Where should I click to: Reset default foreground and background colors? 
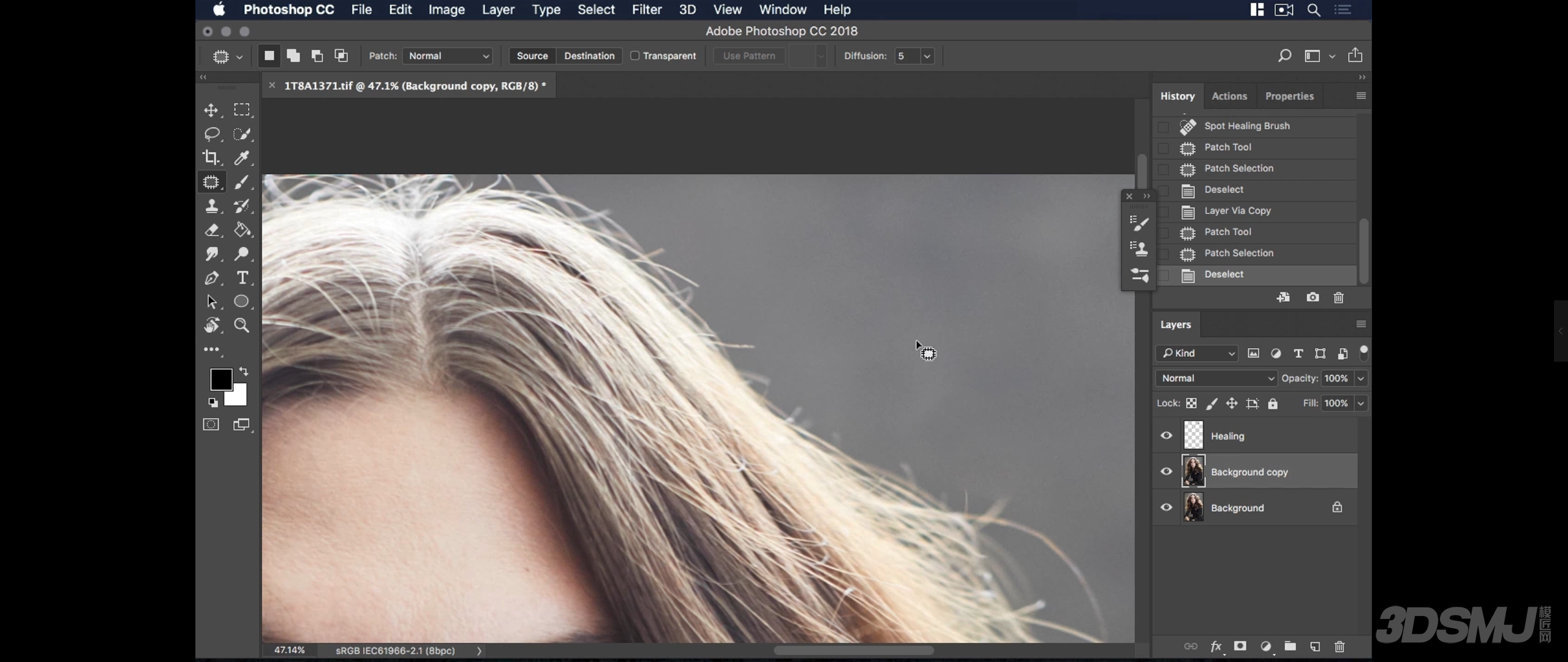[x=213, y=403]
